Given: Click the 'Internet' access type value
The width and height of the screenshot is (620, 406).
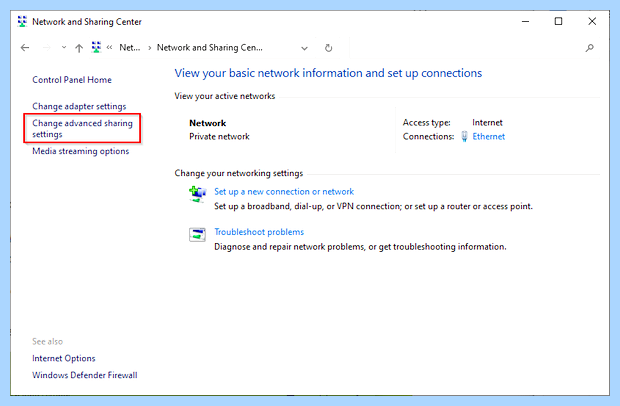Looking at the screenshot, I should pos(487,123).
